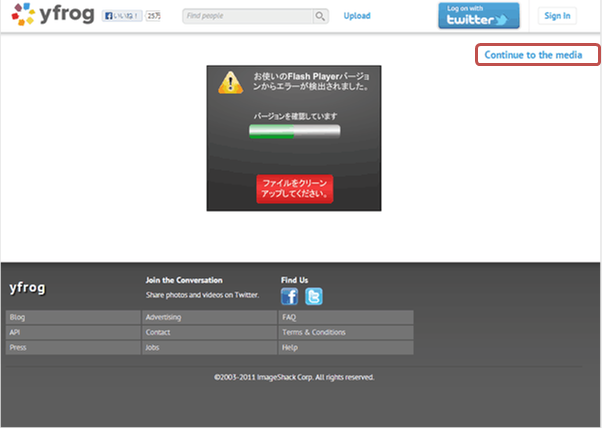
Task: Click the Twitter icon under Find Us
Action: (x=314, y=296)
